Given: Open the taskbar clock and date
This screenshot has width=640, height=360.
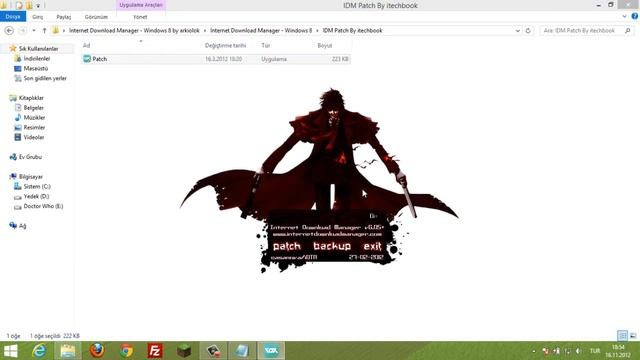Looking at the screenshot, I should pyautogui.click(x=618, y=351).
